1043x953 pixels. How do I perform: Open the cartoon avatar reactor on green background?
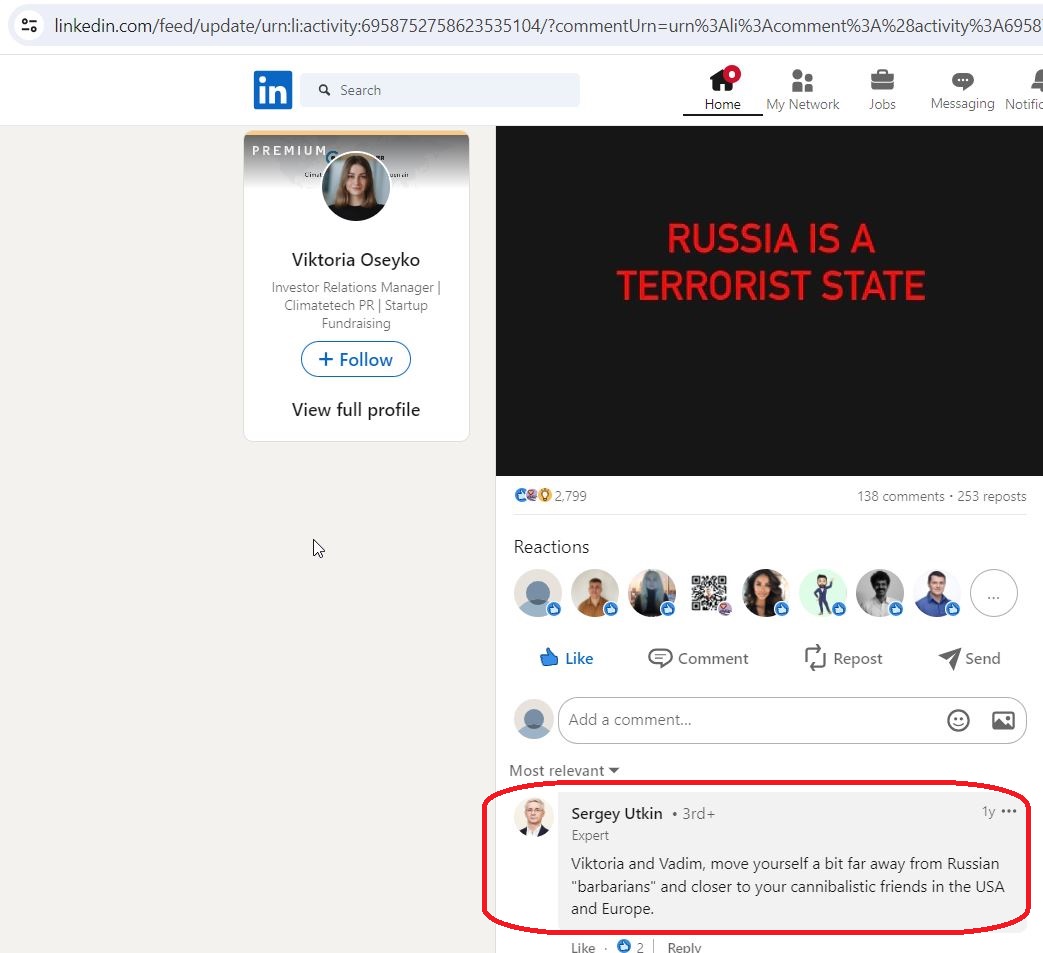(x=823, y=593)
